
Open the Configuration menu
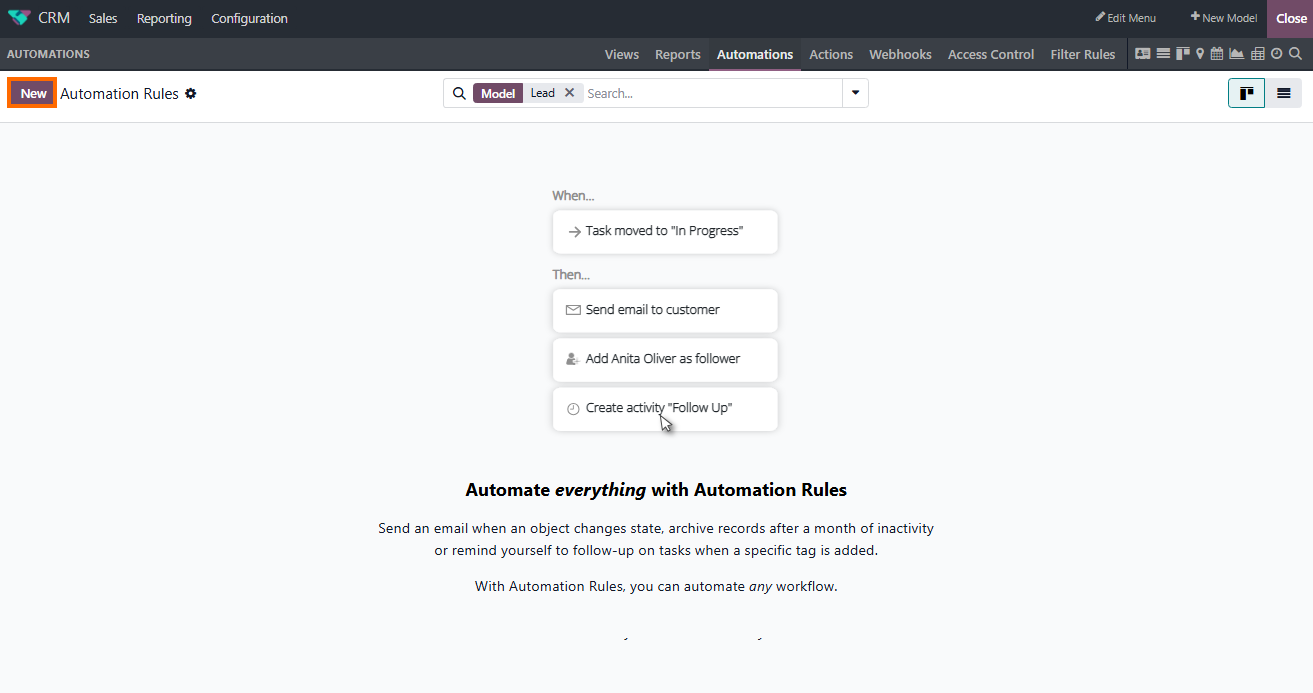pos(249,18)
